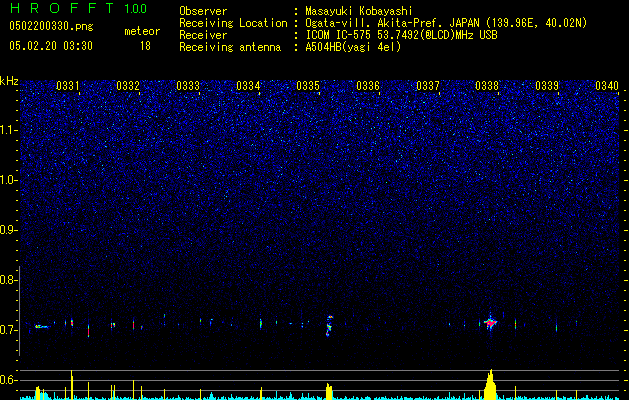Click the 0.9 kHz axis label
Screen dimensions: 629x400
click(x=8, y=230)
